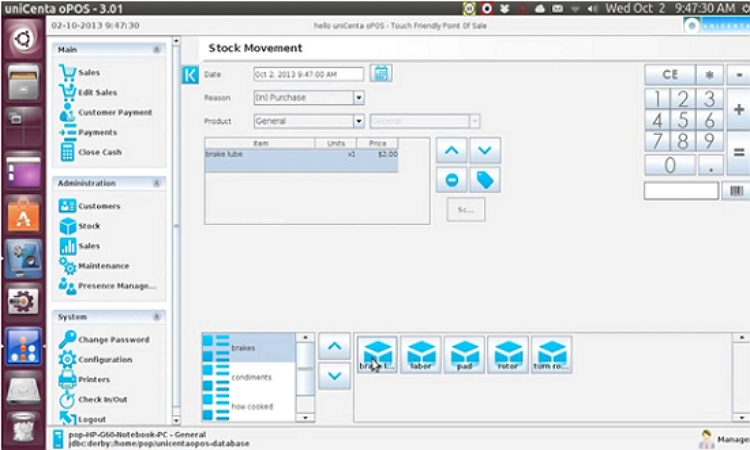Page category list up
The image size is (750, 450).
click(334, 346)
